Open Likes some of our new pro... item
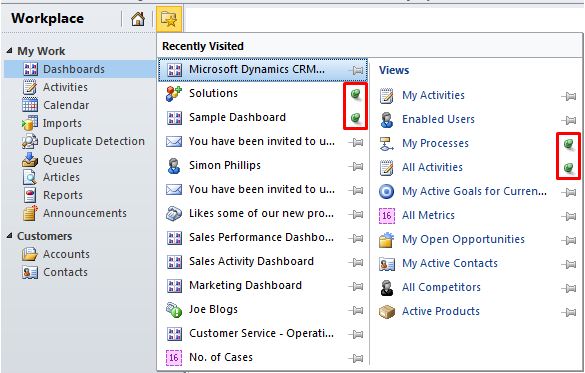Viewport: 585px width, 373px height. 261,213
